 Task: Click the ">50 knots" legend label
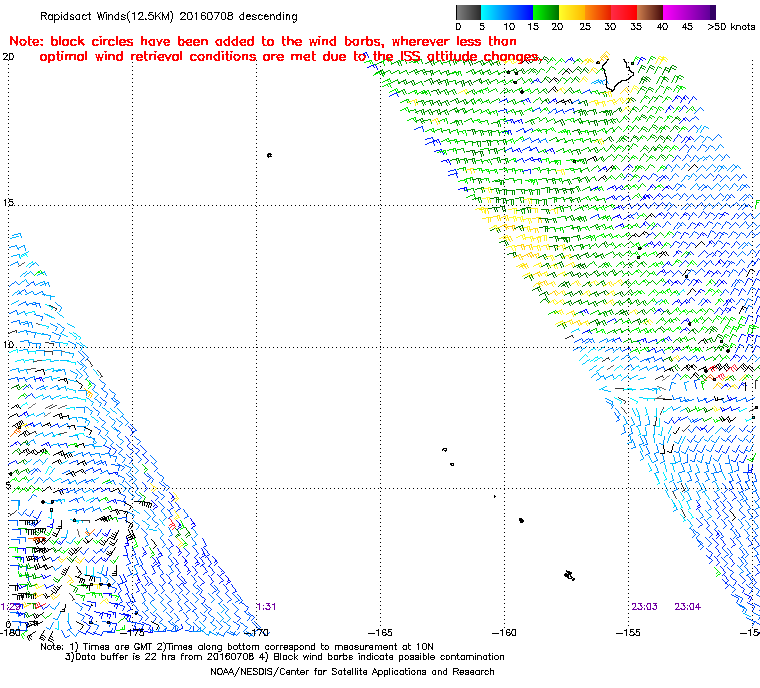click(x=731, y=27)
